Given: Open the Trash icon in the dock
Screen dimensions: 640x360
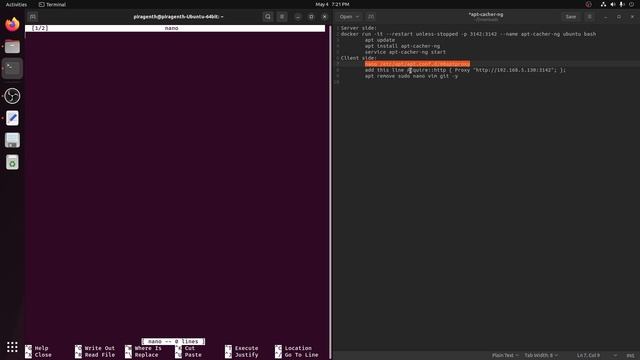Looking at the screenshot, I should click(x=12, y=162).
